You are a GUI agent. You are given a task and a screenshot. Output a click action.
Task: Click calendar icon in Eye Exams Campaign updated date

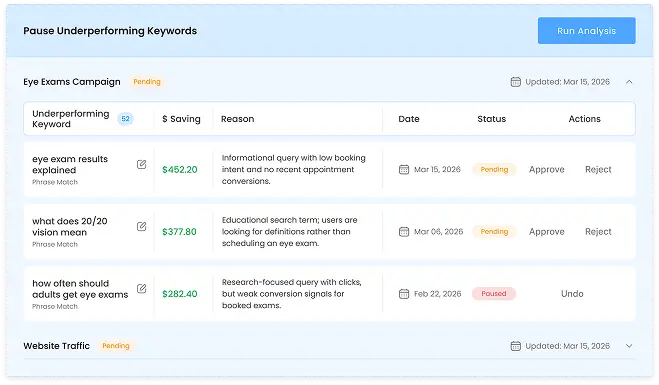tap(516, 82)
